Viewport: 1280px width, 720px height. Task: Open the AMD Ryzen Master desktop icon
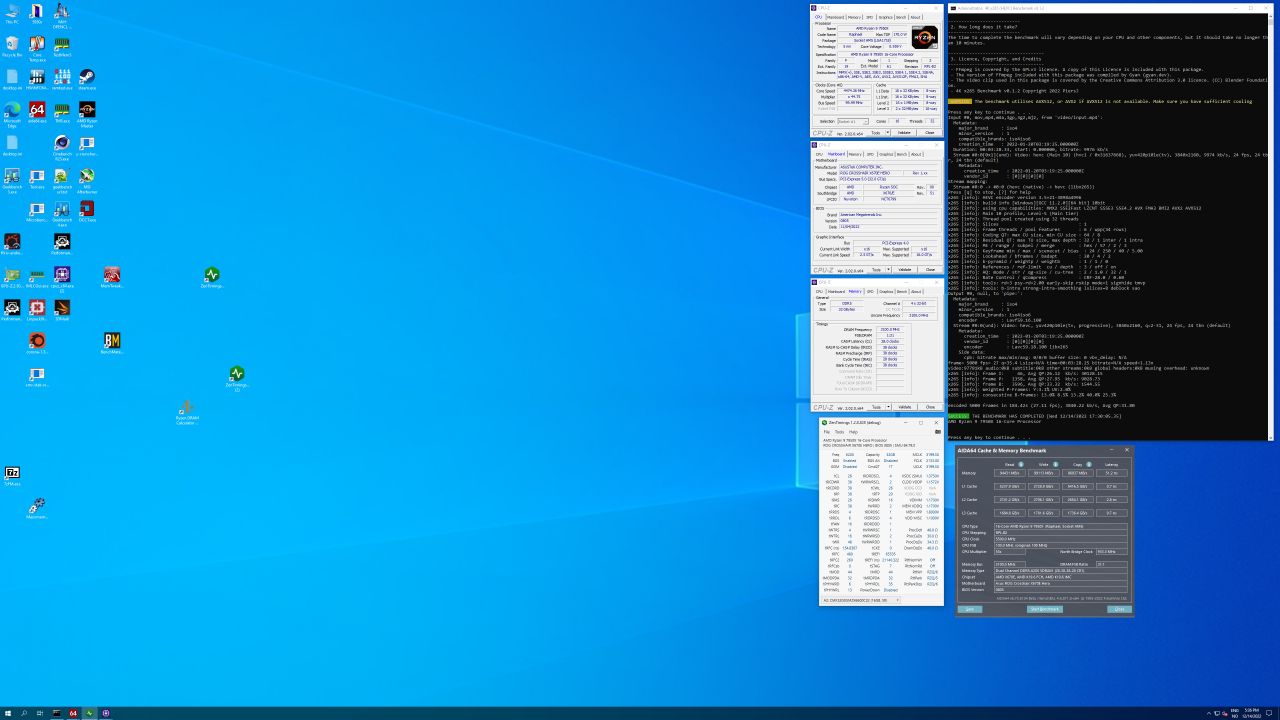87,110
